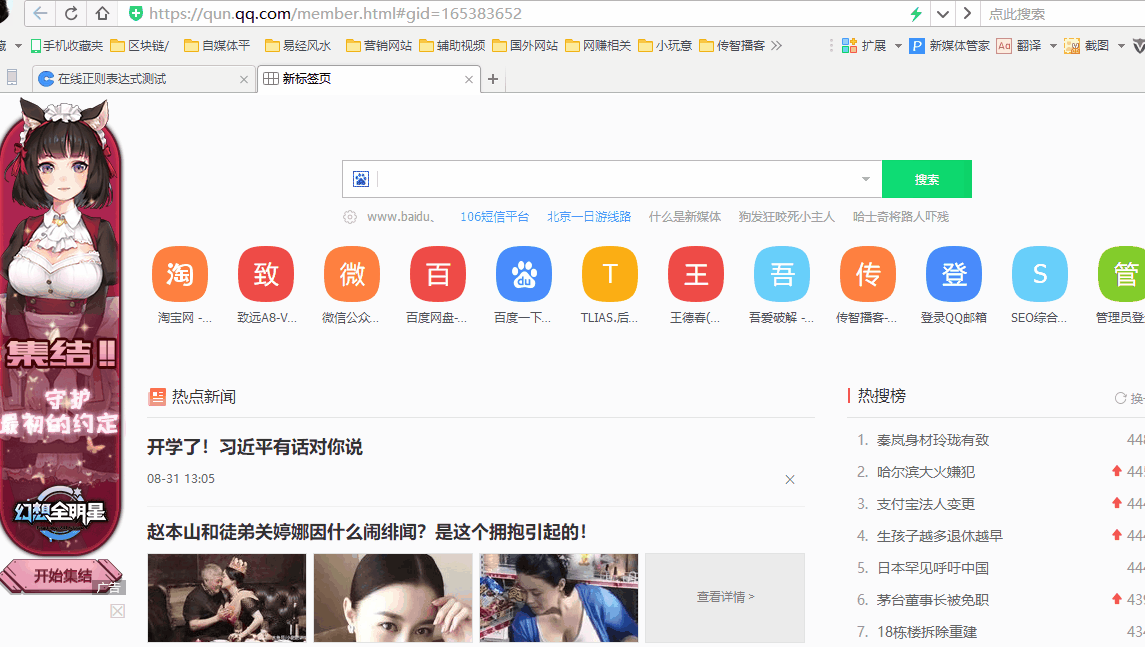Click hot search 秦岚身材玲珑有致
Screen dimensions: 1145x647
(x=933, y=440)
